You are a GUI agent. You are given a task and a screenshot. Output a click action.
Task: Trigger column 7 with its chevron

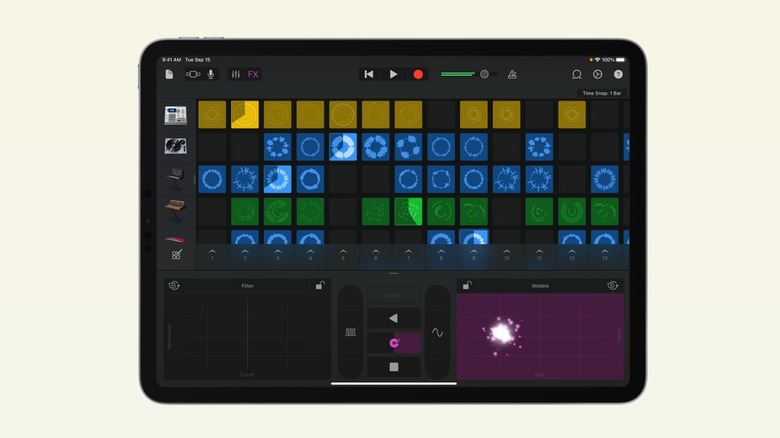[x=408, y=254]
